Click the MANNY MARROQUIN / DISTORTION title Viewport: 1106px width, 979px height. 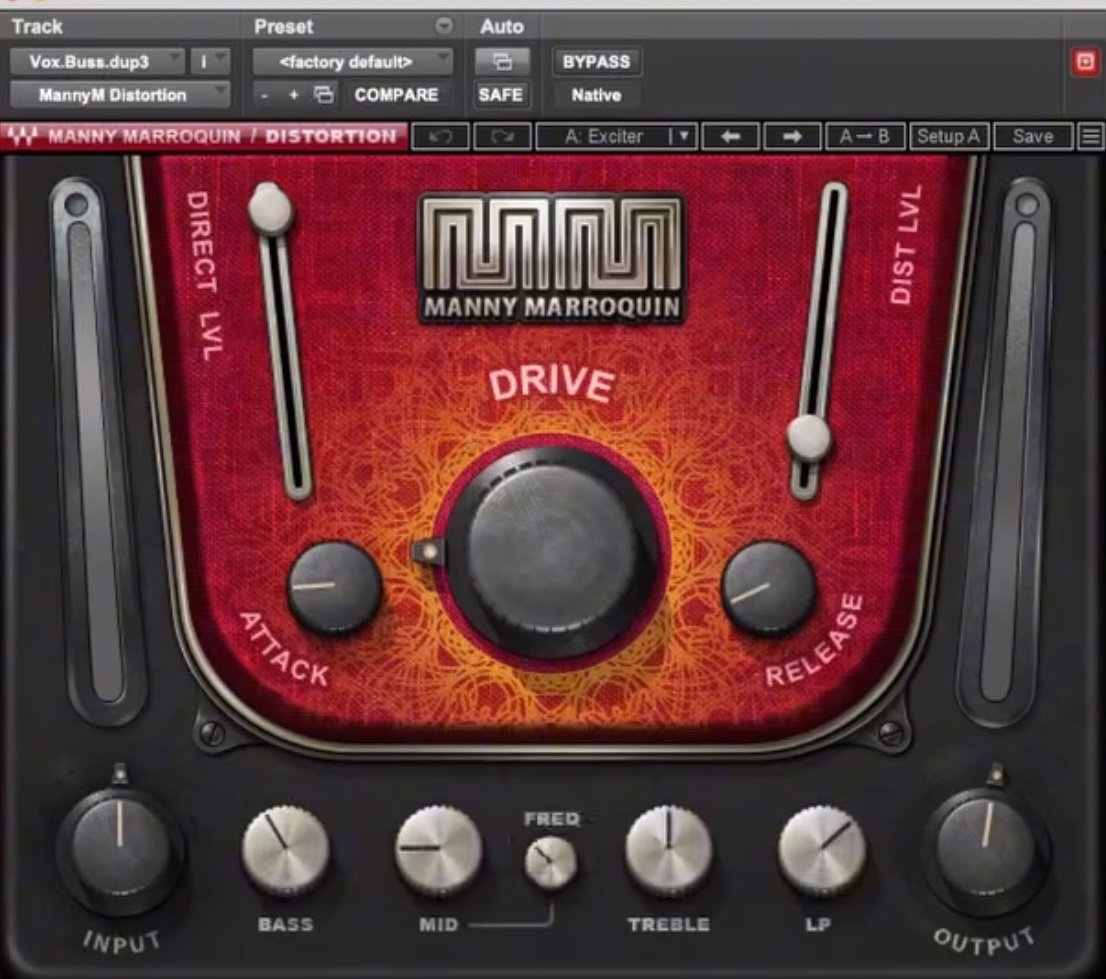point(222,136)
